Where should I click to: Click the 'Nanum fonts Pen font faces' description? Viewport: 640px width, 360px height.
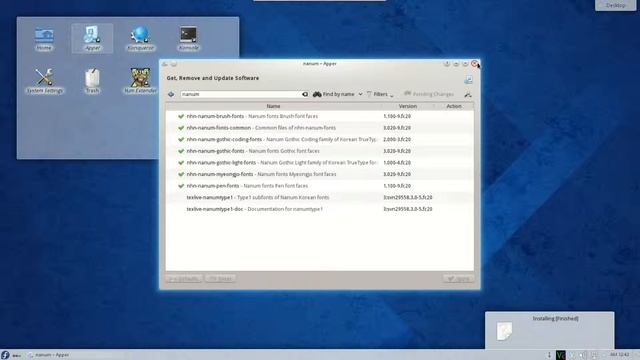coord(276,186)
